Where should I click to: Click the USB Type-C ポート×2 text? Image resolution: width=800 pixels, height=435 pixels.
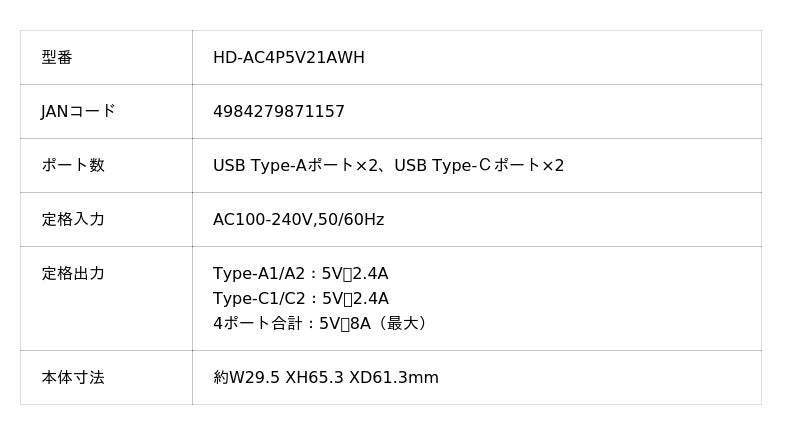[x=479, y=166]
